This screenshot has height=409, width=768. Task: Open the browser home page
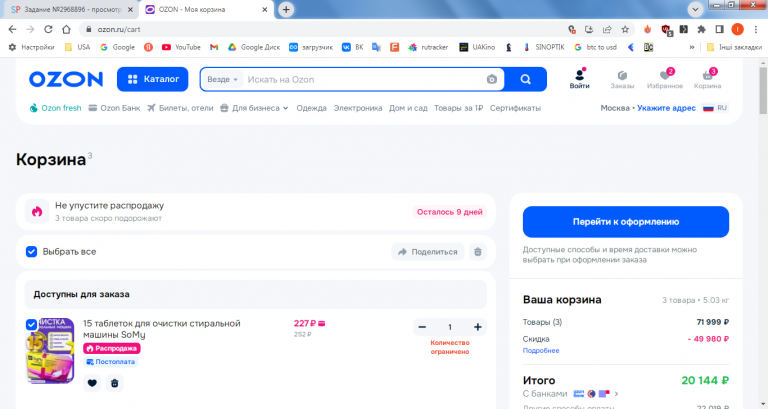(66, 29)
